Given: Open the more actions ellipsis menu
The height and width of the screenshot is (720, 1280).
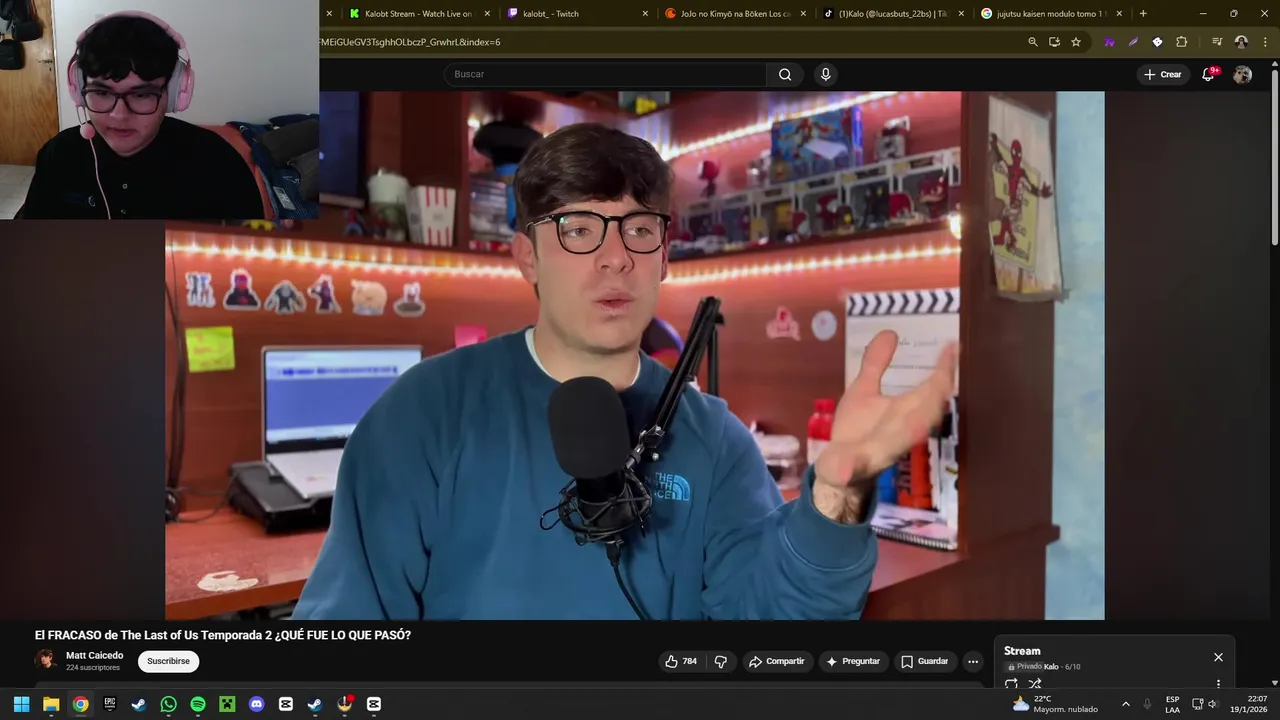Looking at the screenshot, I should (973, 661).
